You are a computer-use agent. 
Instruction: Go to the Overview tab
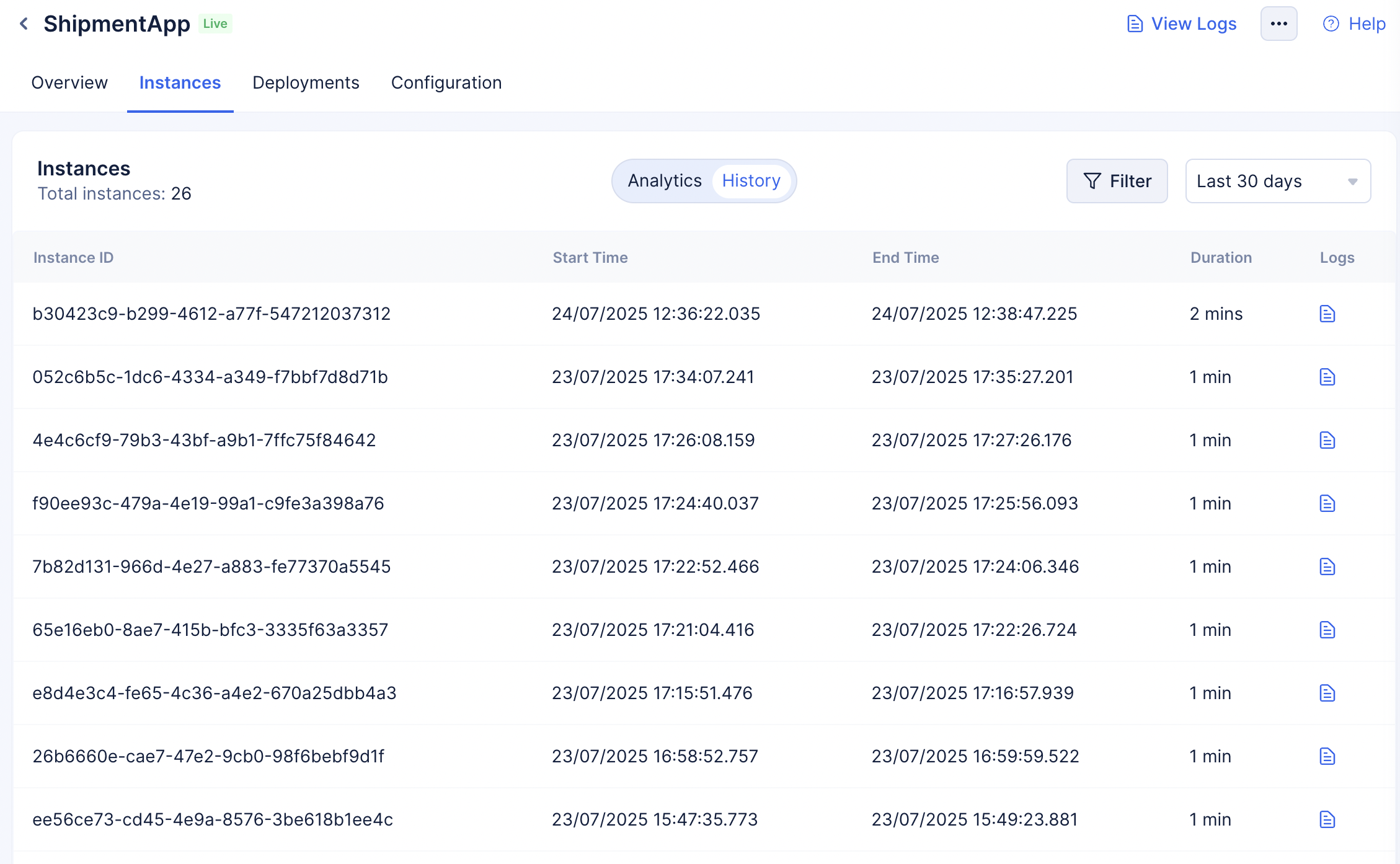click(69, 82)
